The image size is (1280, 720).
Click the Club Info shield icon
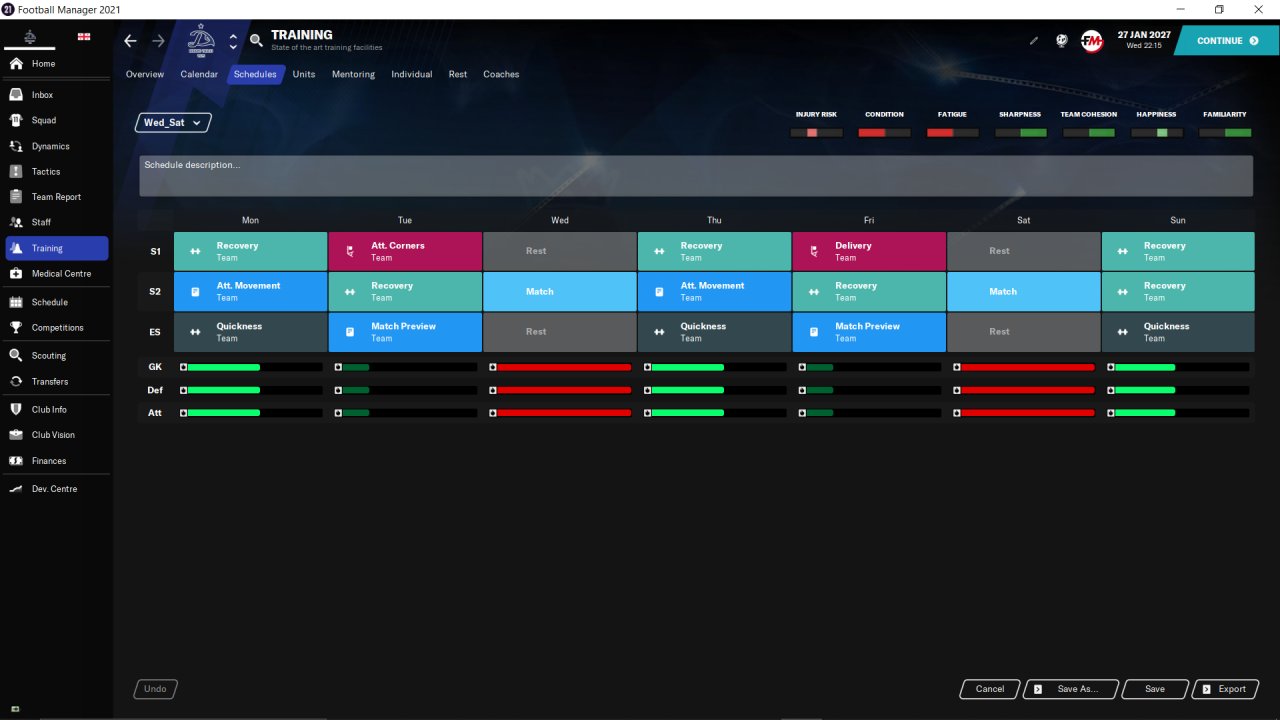(x=16, y=409)
